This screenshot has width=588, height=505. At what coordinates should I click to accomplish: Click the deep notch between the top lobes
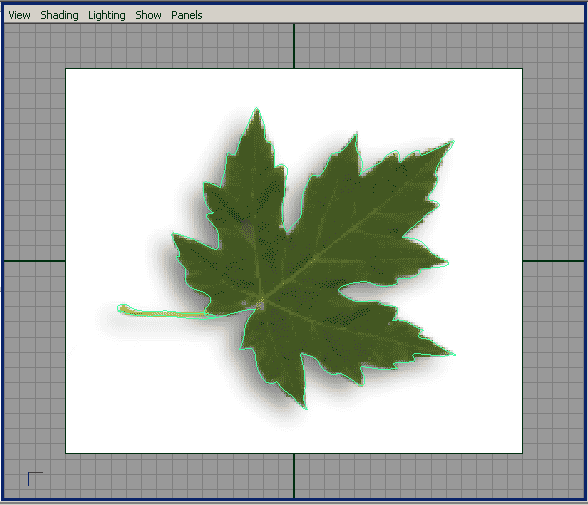tap(286, 231)
